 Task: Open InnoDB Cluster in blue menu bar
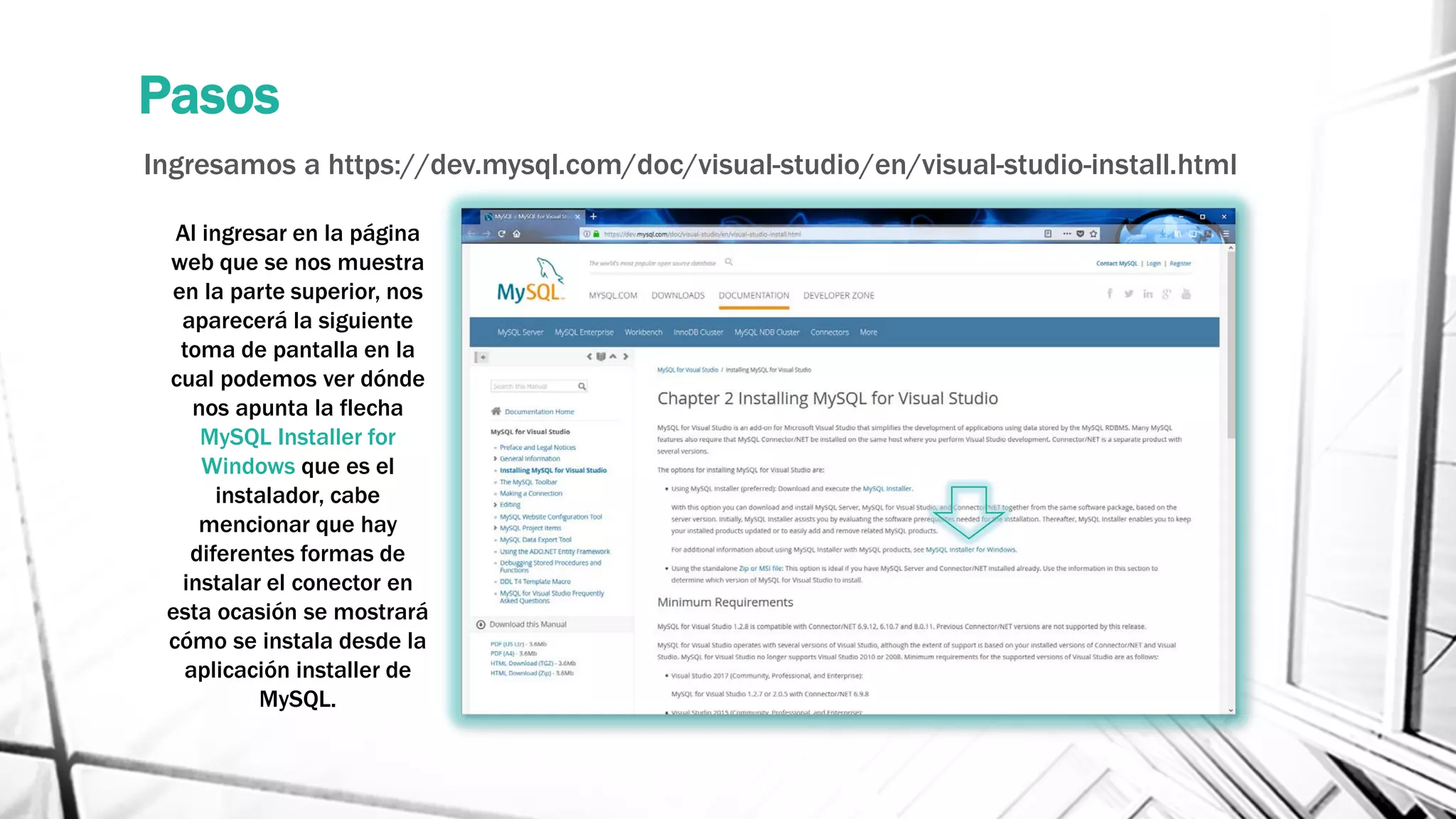click(x=698, y=332)
